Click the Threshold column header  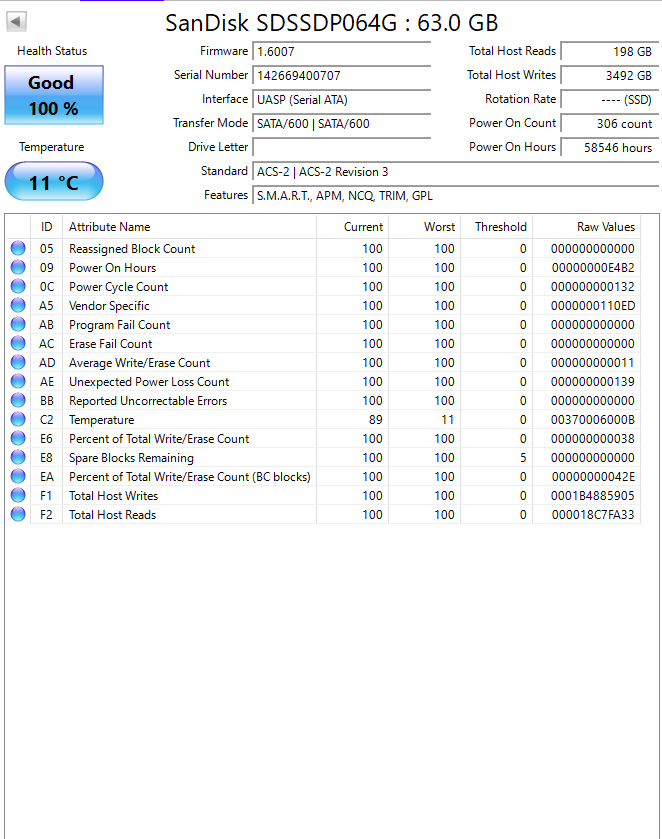pyautogui.click(x=497, y=227)
